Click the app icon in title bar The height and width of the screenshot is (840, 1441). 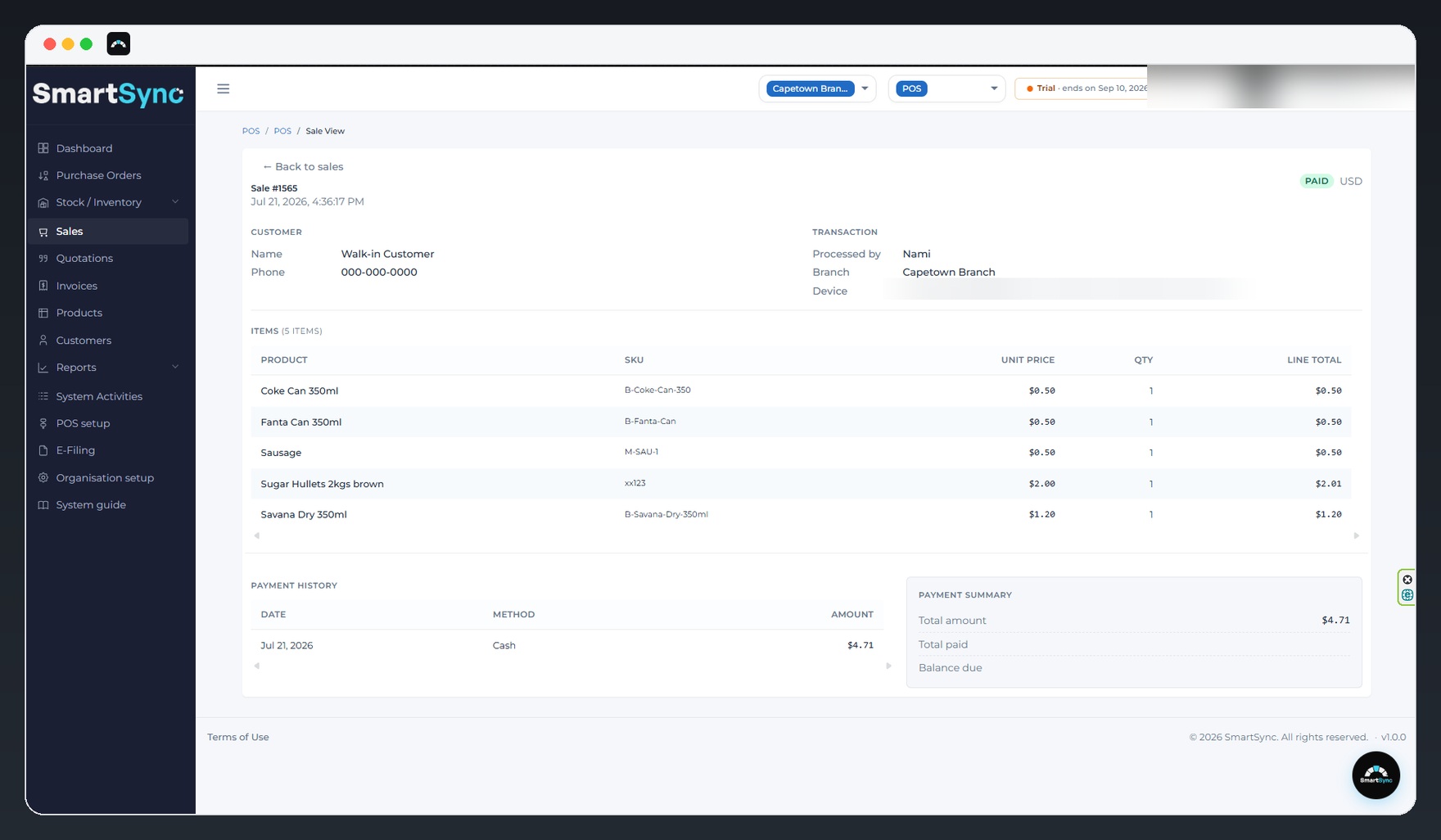[119, 43]
